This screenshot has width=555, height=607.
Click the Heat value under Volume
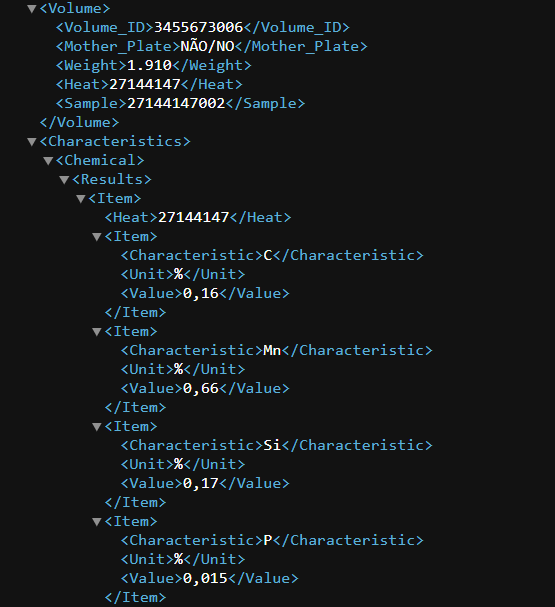[145, 84]
